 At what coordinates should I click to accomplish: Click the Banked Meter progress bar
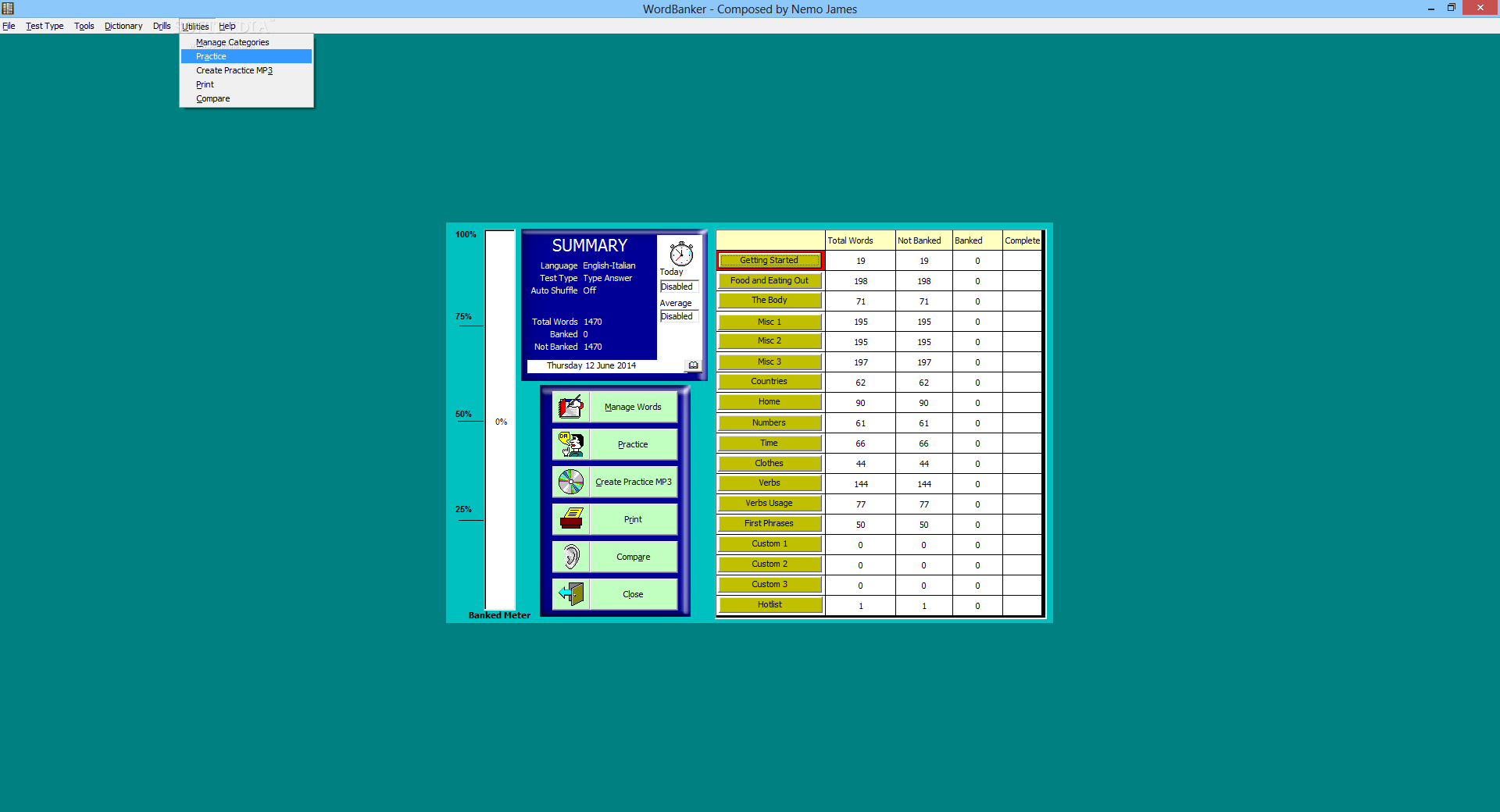pyautogui.click(x=500, y=419)
